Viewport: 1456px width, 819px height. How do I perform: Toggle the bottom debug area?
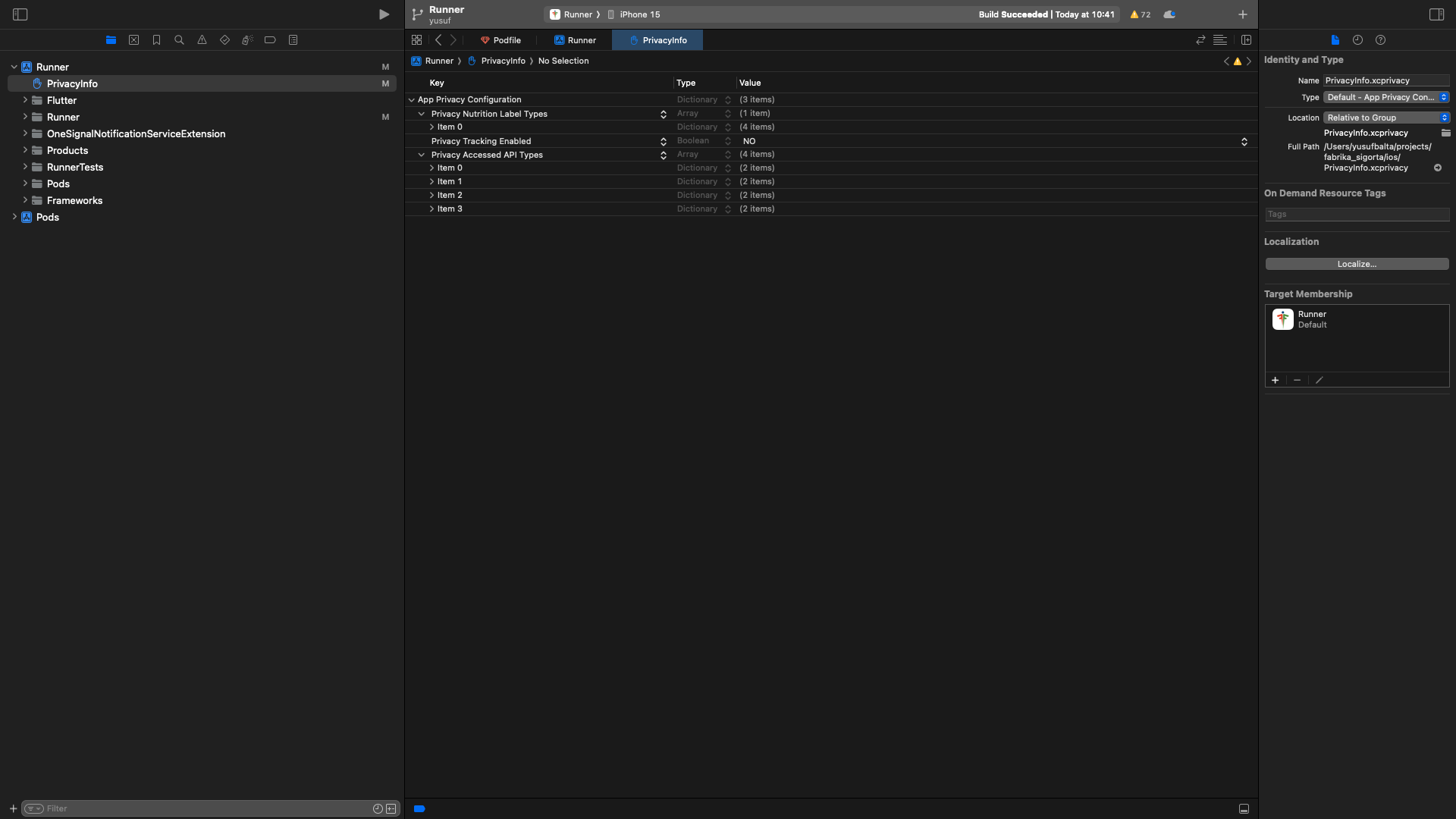[1244, 808]
